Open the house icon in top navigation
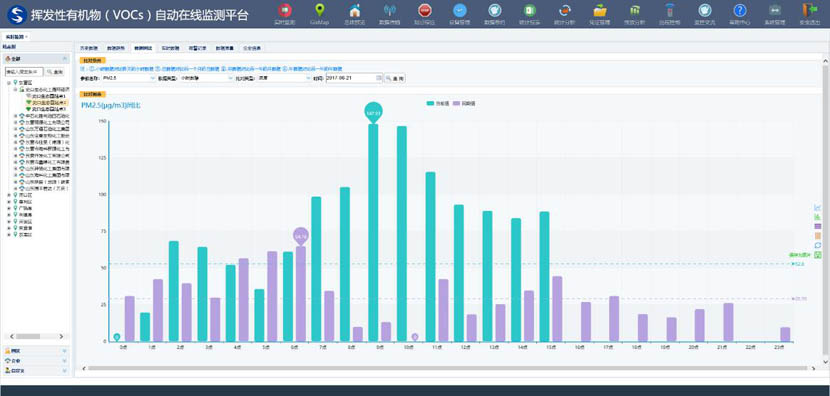This screenshot has height=396, width=830. click(x=355, y=10)
